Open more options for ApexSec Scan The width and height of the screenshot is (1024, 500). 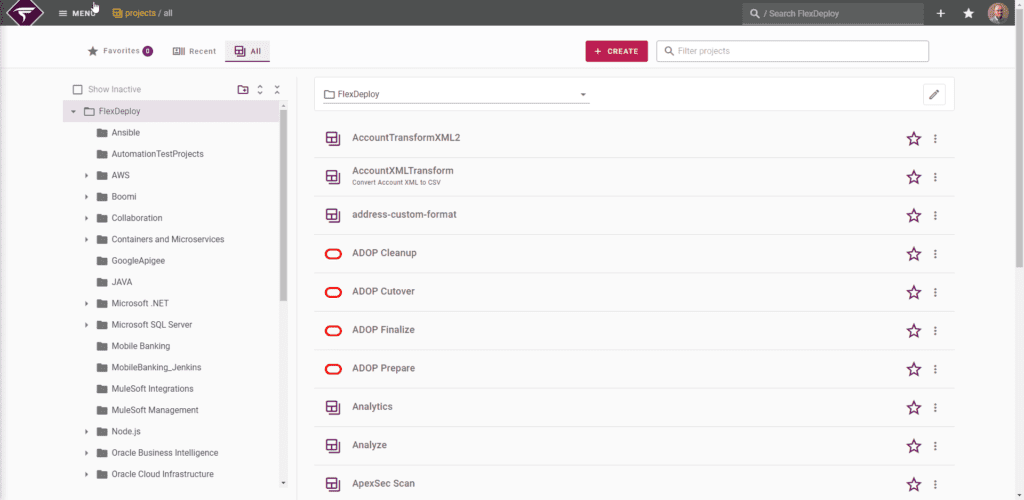pos(935,484)
